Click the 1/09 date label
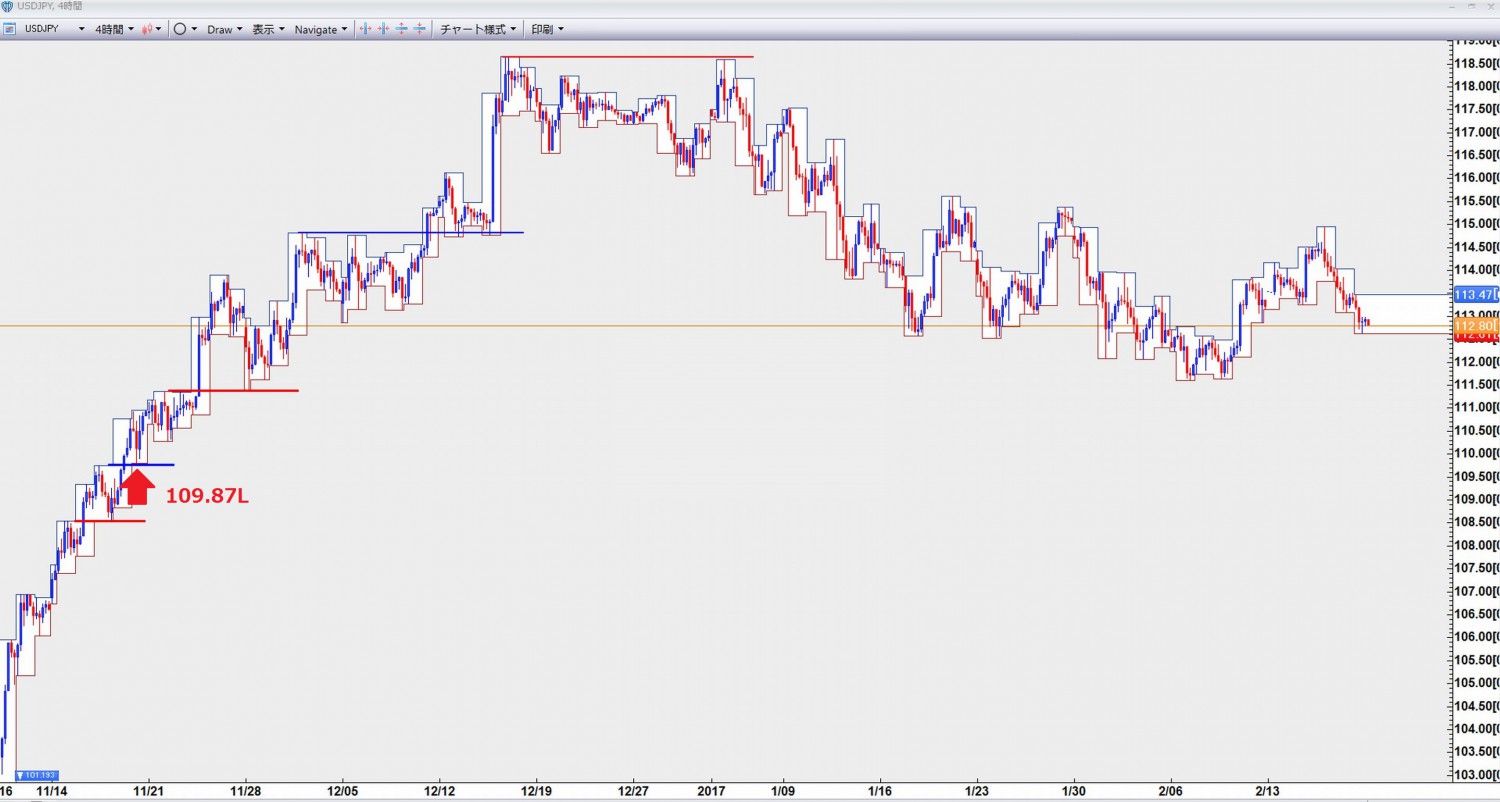Image resolution: width=1500 pixels, height=802 pixels. coord(783,790)
